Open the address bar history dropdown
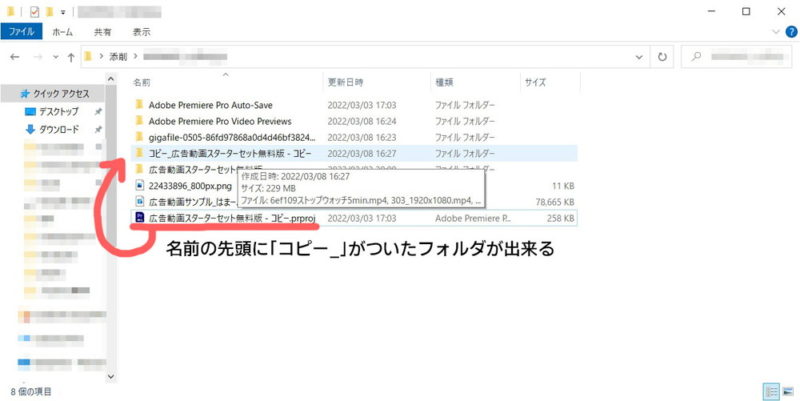Image resolution: width=800 pixels, height=401 pixels. pos(638,56)
